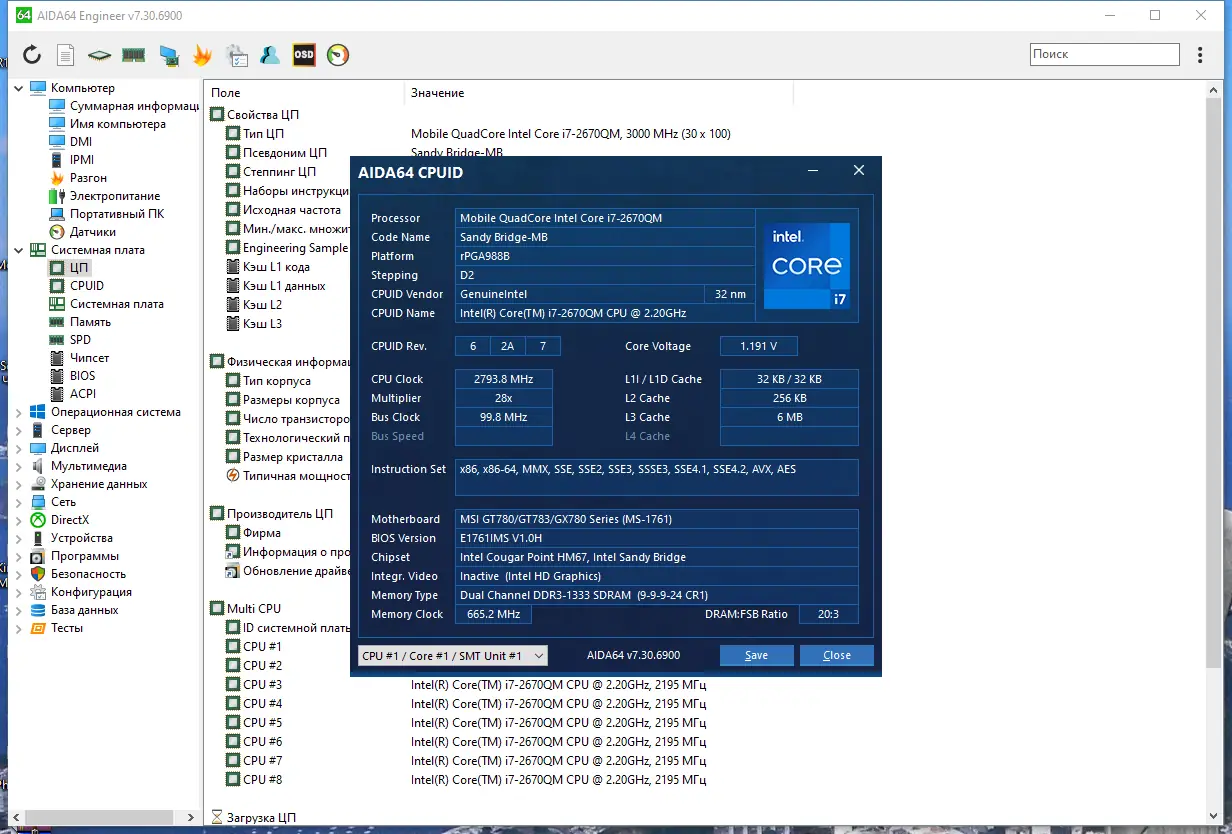
Task: Click the speedometer gauge toolbar icon
Action: (338, 55)
